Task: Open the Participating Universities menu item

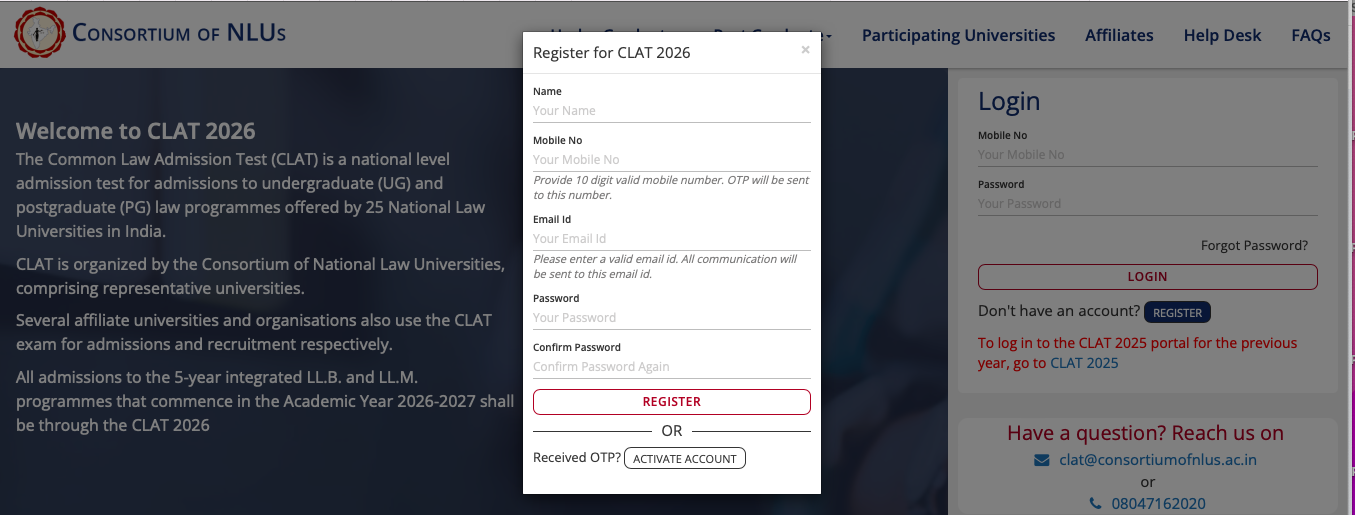Action: click(958, 35)
